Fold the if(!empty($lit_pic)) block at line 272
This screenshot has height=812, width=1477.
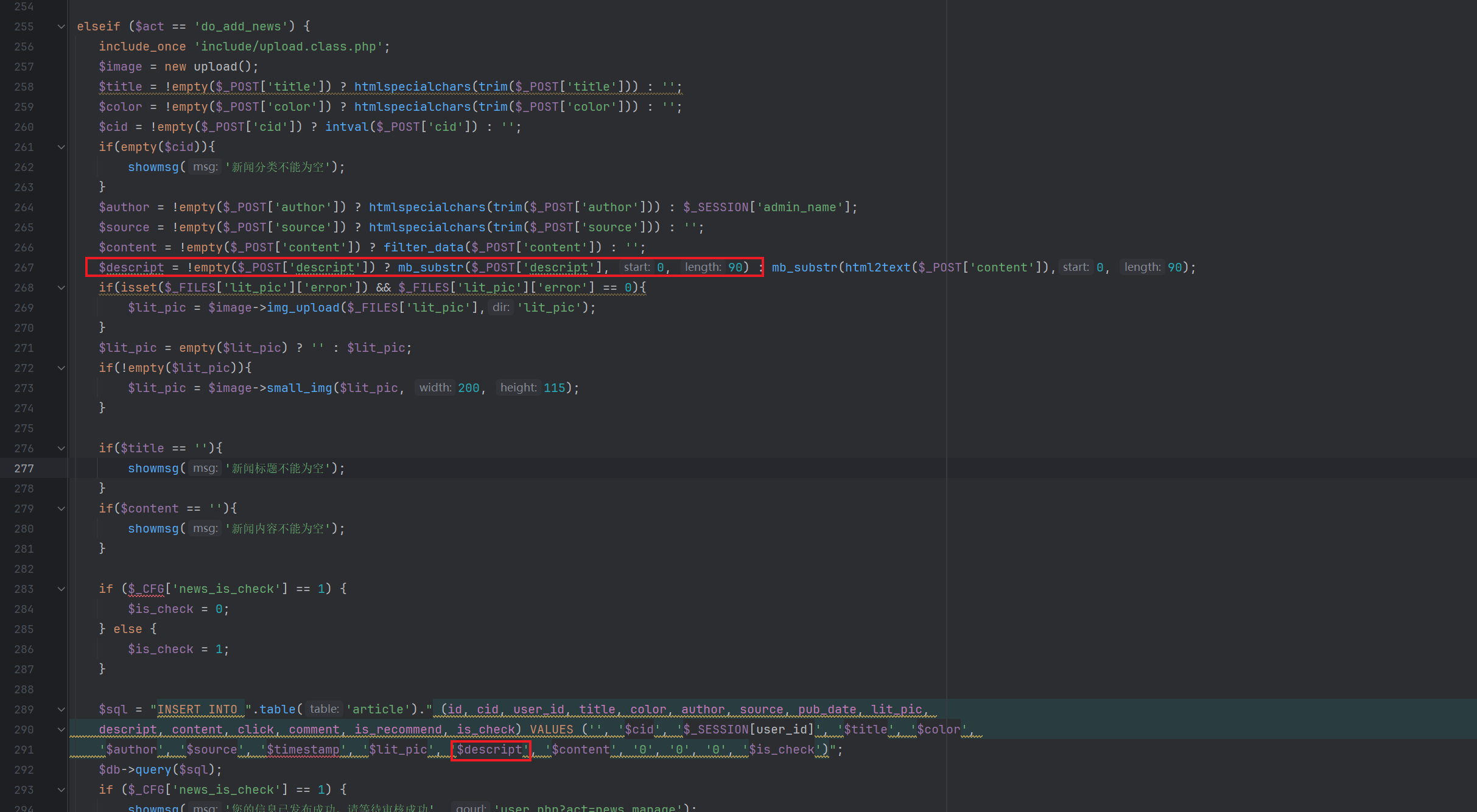tap(61, 368)
